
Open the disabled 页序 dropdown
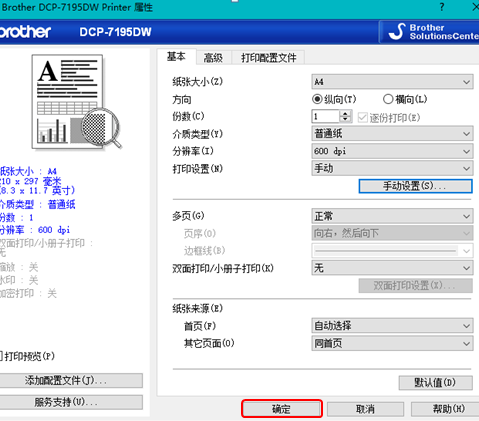(x=392, y=233)
